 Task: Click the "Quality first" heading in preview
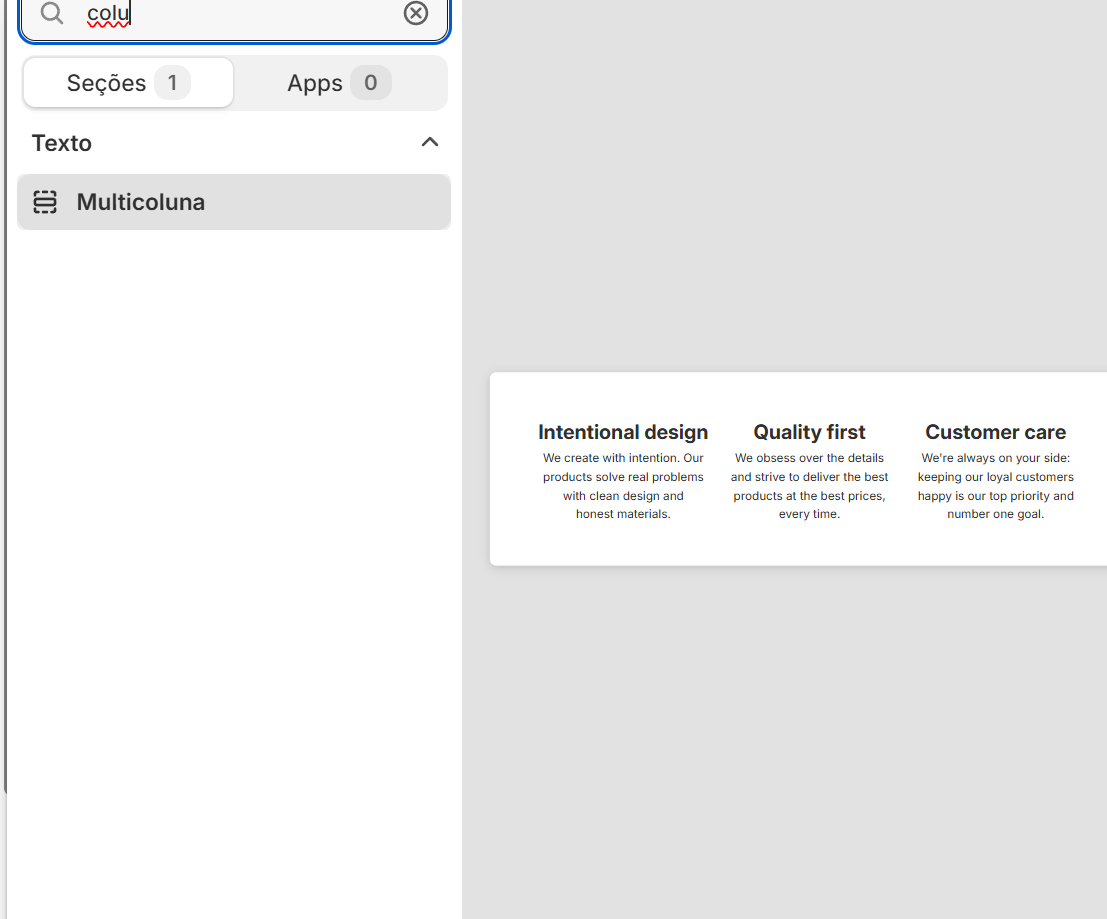(x=809, y=432)
